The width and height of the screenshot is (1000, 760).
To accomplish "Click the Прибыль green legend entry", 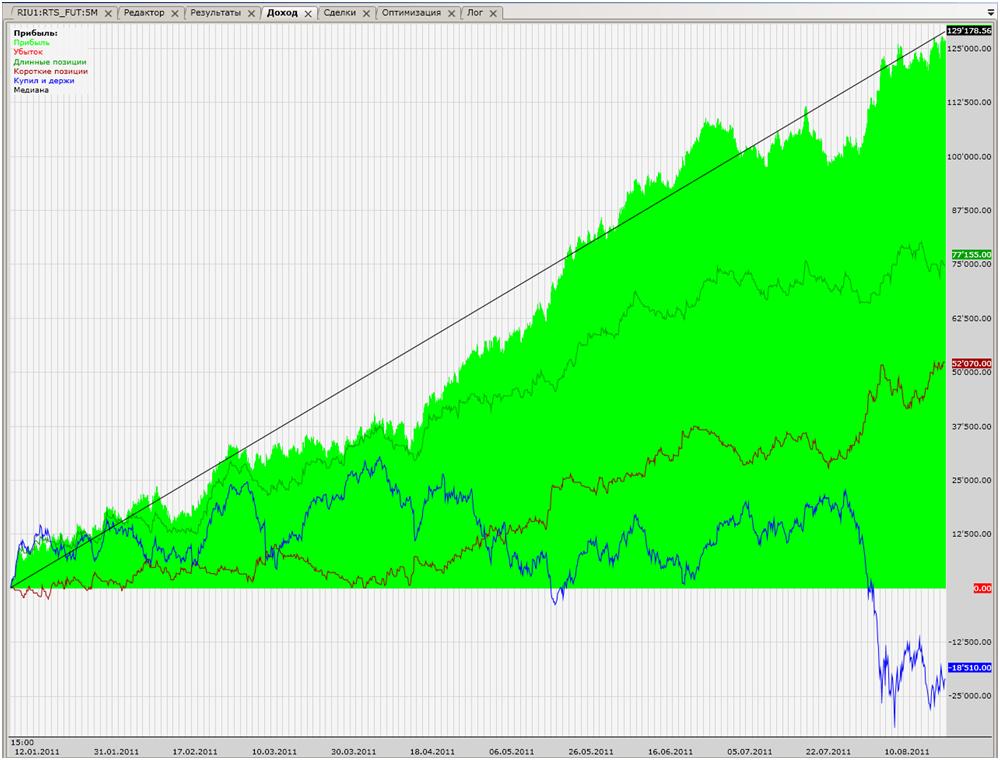I will (31, 43).
